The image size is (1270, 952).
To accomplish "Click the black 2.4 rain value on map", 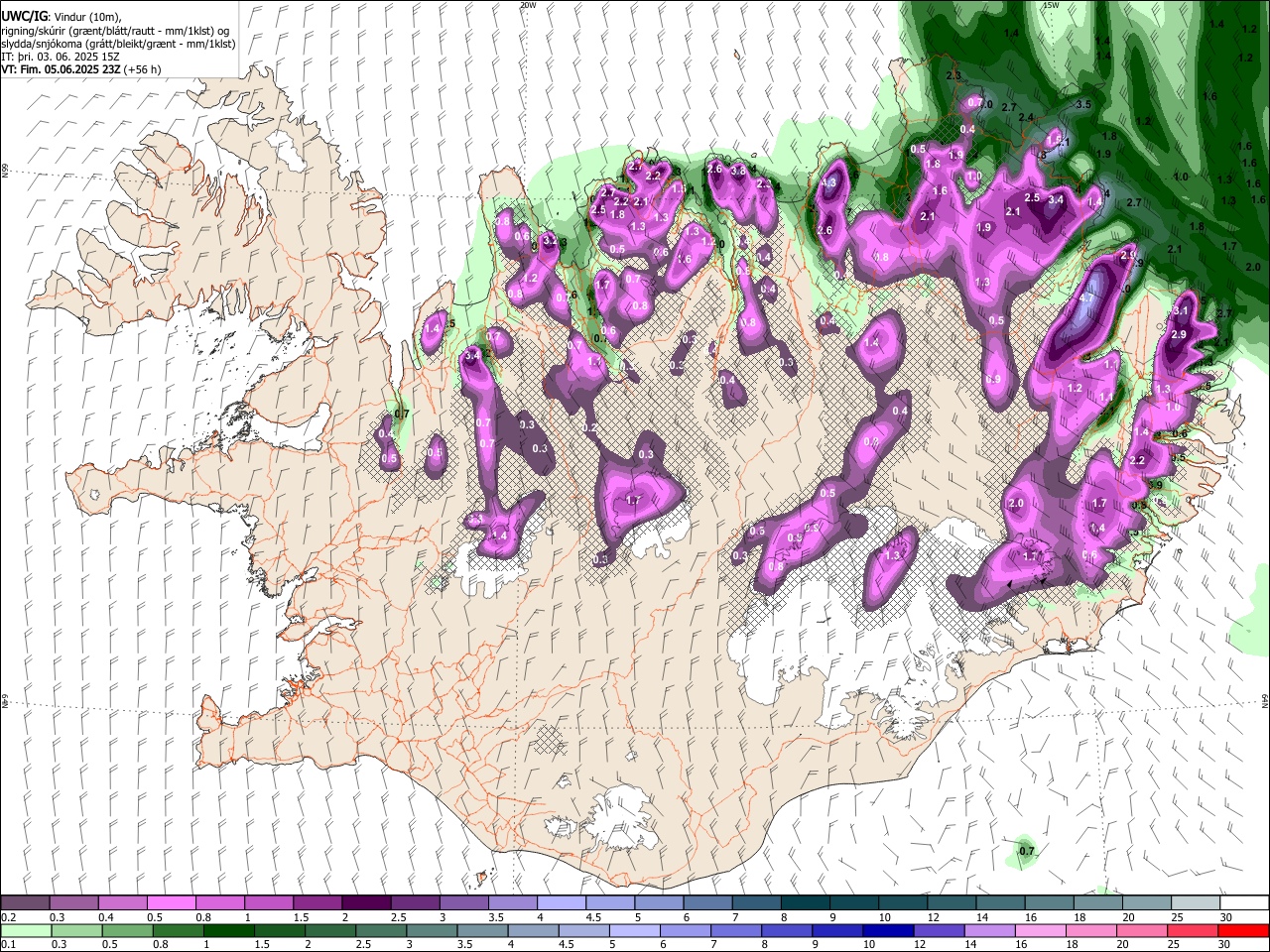I will pyautogui.click(x=1026, y=118).
